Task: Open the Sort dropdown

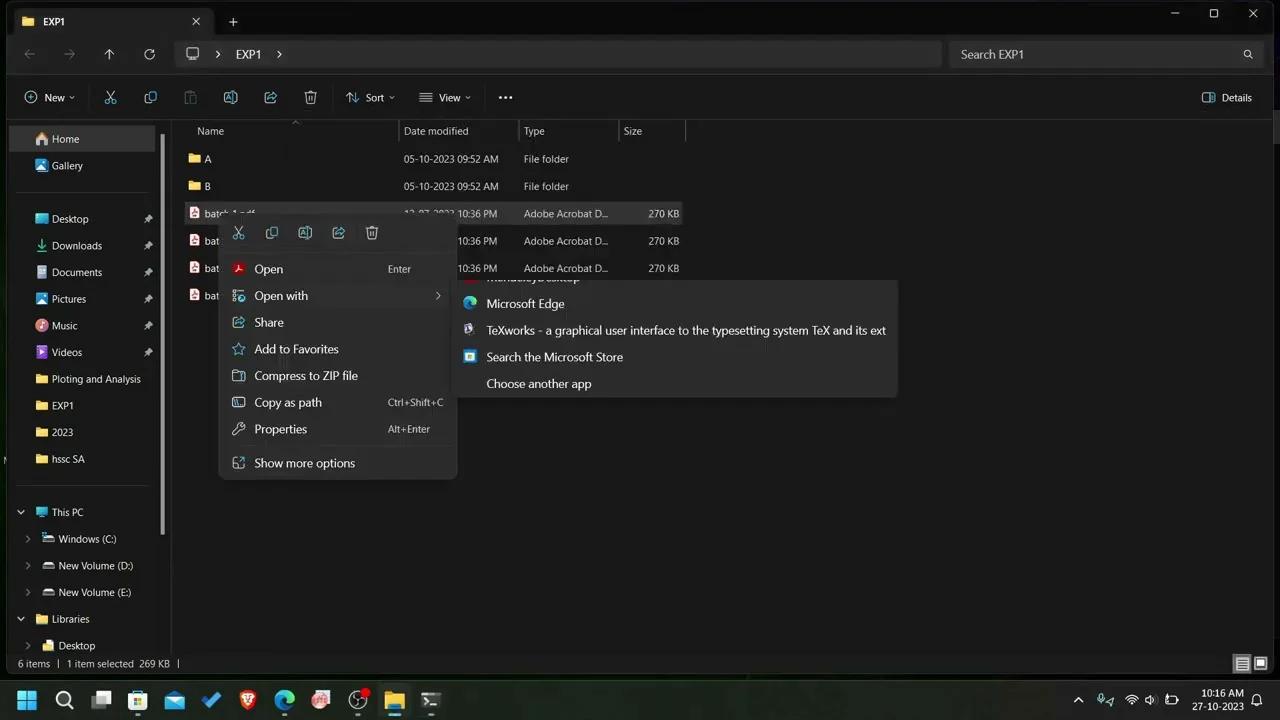Action: tap(370, 97)
